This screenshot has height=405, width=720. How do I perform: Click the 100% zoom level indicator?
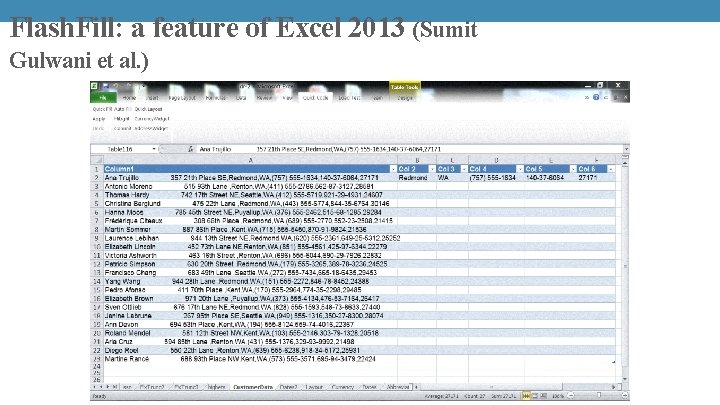point(558,395)
